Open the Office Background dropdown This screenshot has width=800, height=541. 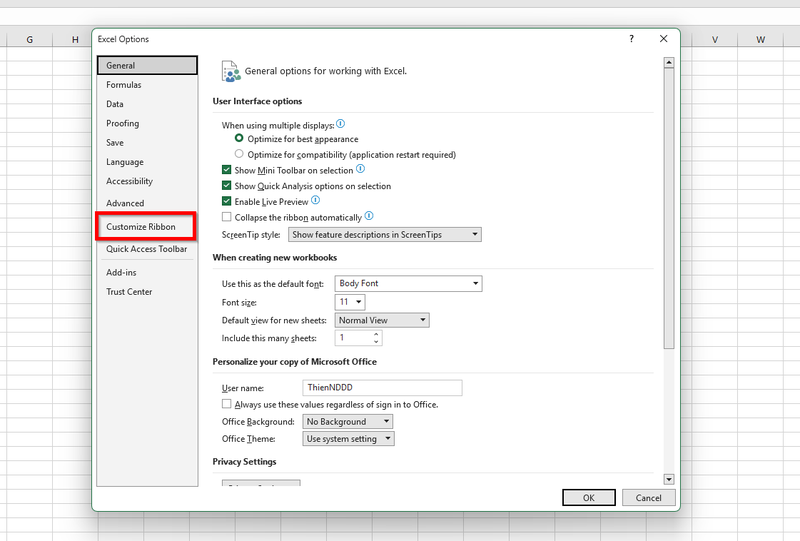pyautogui.click(x=347, y=422)
